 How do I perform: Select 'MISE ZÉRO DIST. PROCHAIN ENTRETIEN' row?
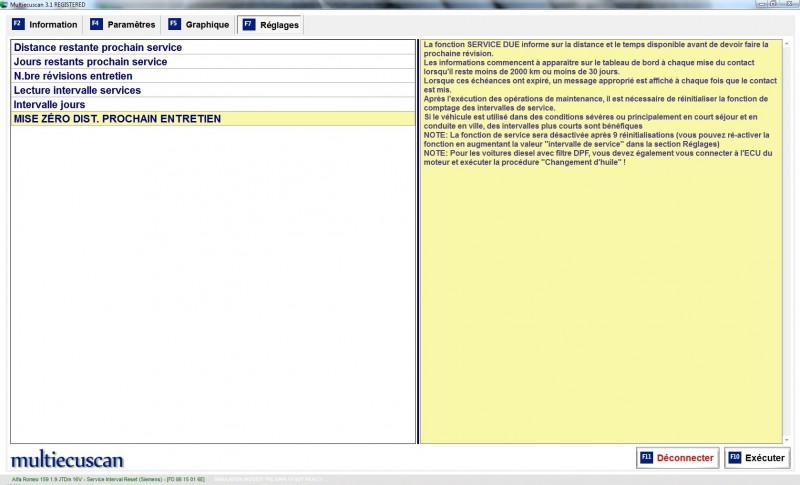117,119
